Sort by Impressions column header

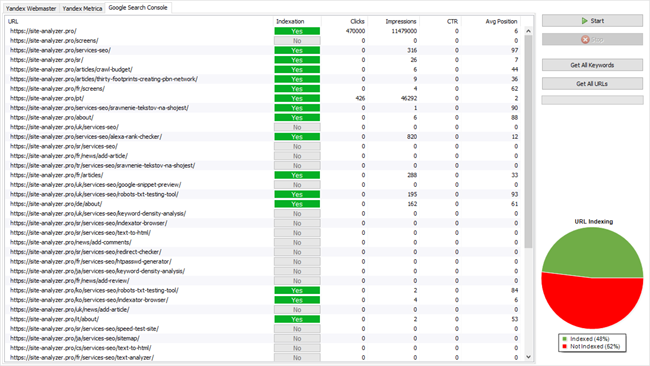pos(393,21)
